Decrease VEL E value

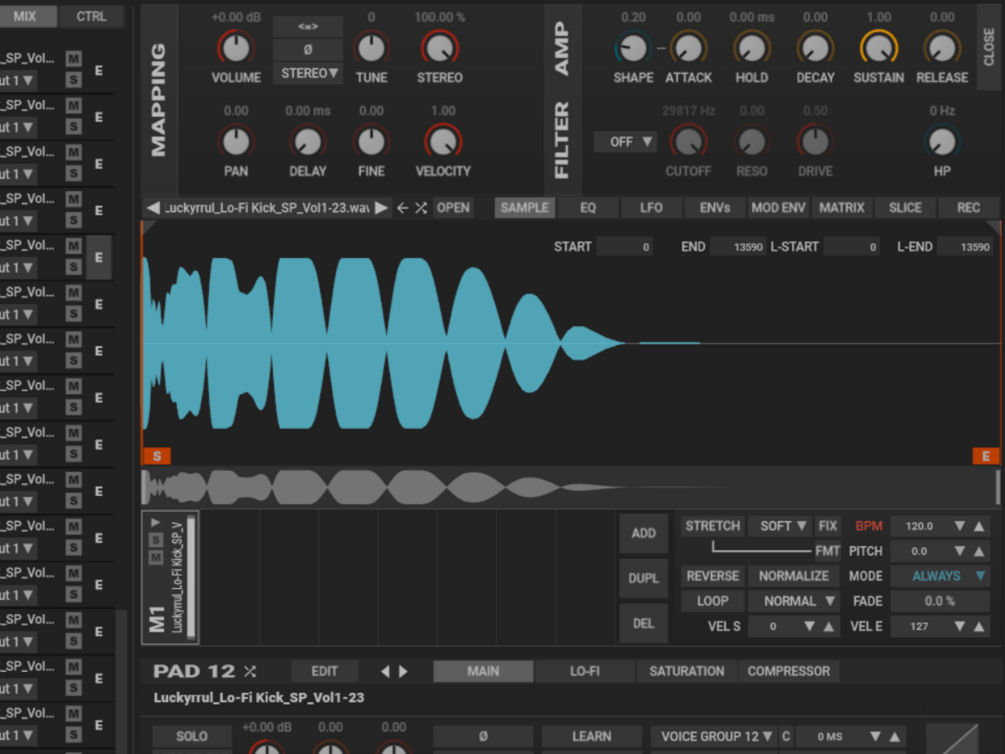pyautogui.click(x=959, y=626)
